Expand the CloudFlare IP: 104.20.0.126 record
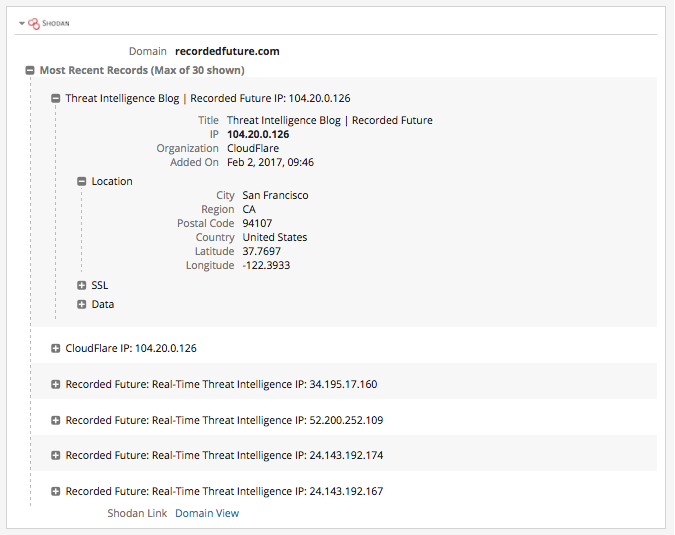This screenshot has height=535, width=675. (x=56, y=349)
